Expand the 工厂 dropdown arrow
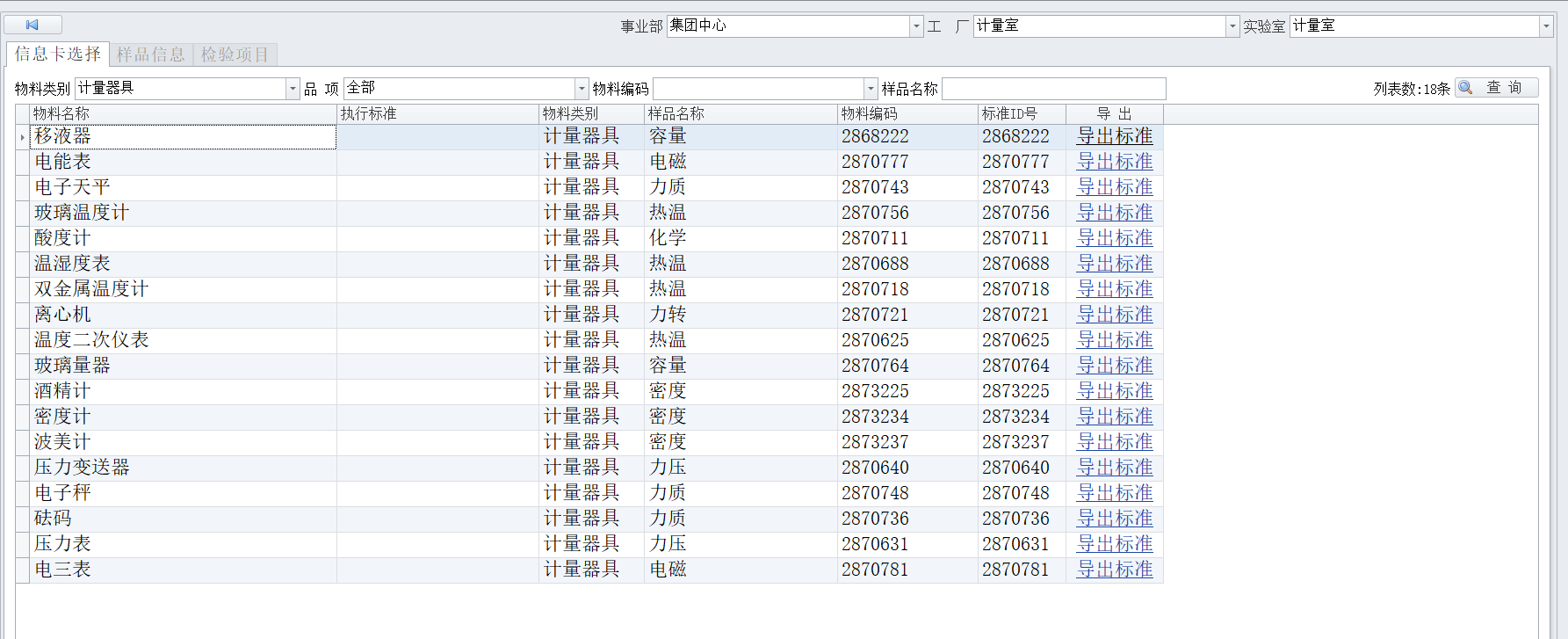This screenshot has height=639, width=1568. (1232, 26)
